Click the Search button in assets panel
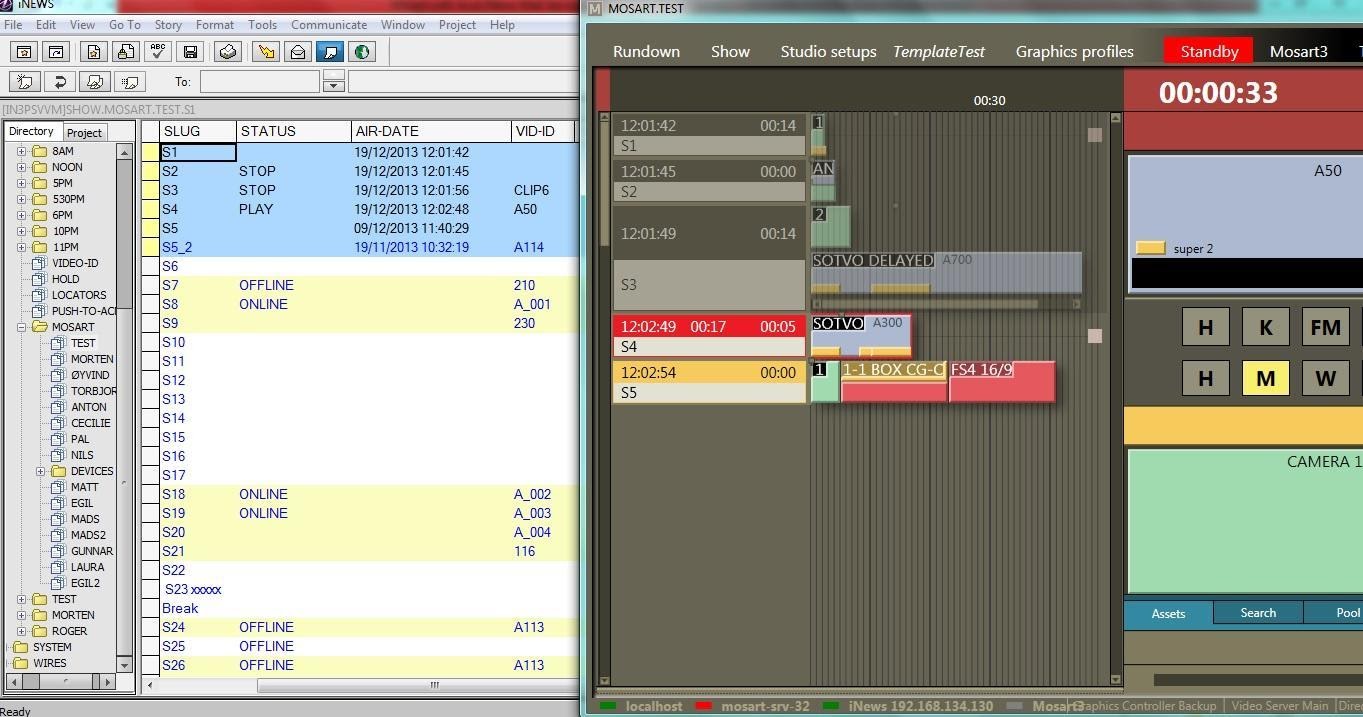 click(x=1257, y=613)
